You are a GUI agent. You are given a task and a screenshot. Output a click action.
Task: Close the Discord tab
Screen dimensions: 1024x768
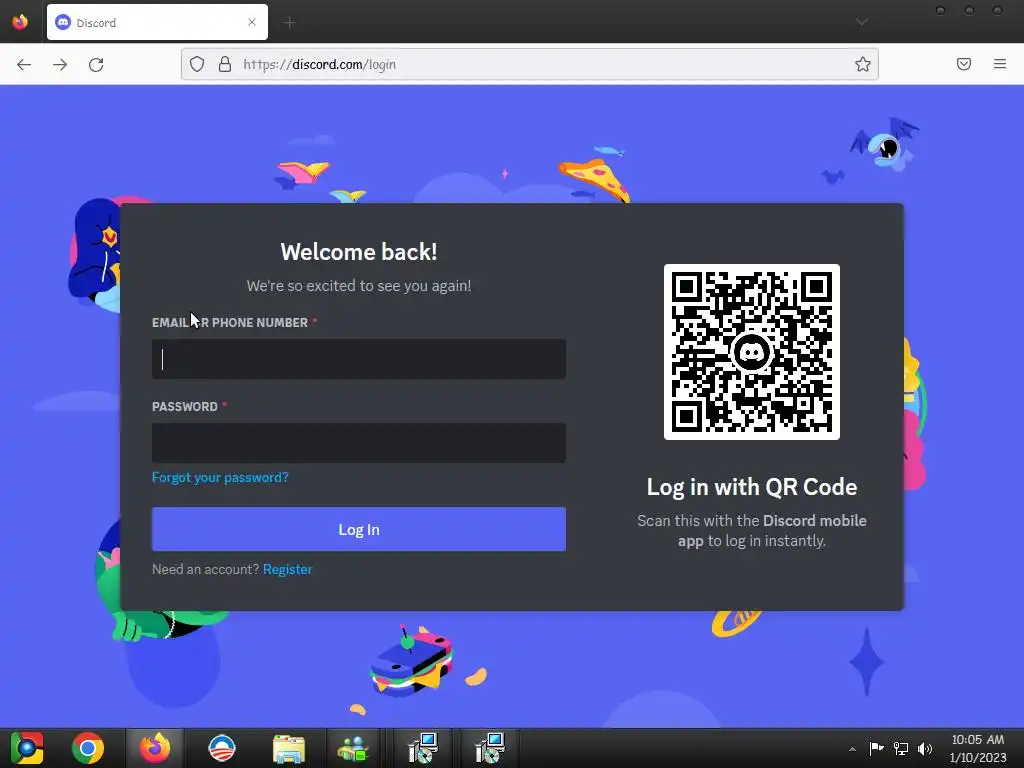[252, 22]
